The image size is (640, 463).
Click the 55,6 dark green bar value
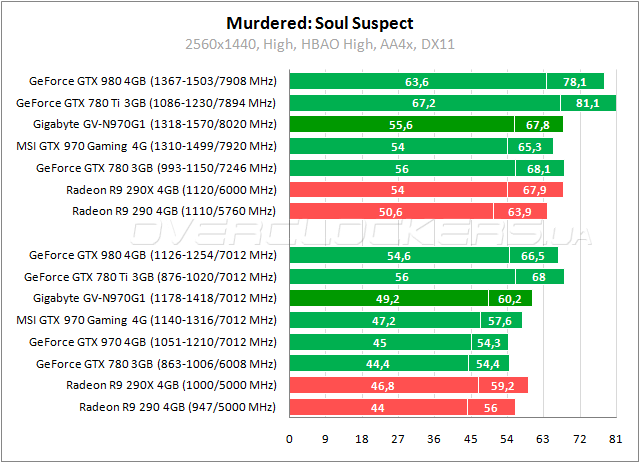(x=401, y=125)
